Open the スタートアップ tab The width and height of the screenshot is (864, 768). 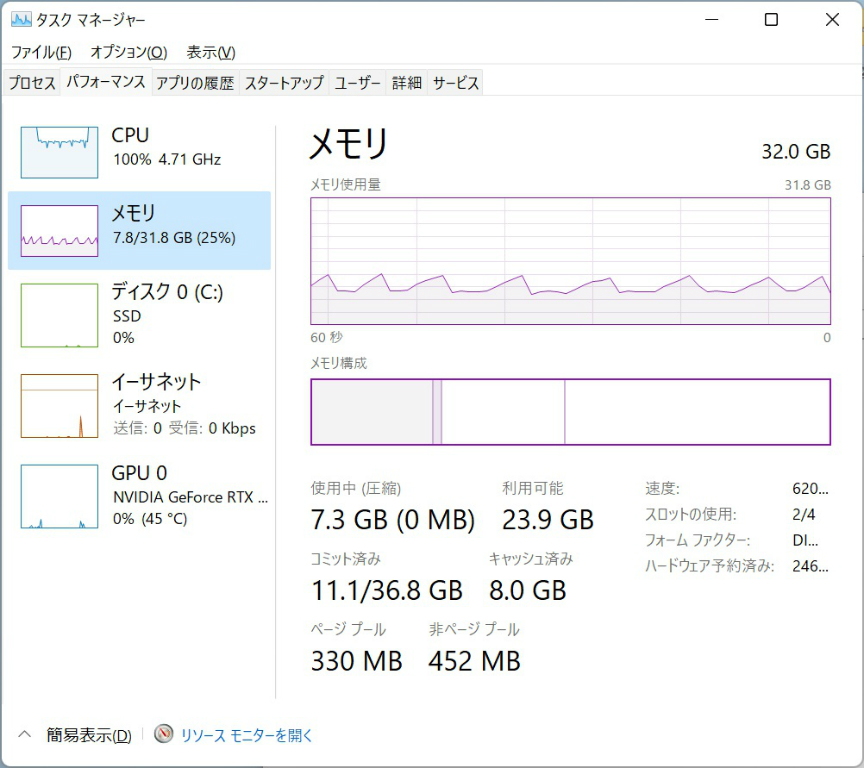tap(284, 83)
